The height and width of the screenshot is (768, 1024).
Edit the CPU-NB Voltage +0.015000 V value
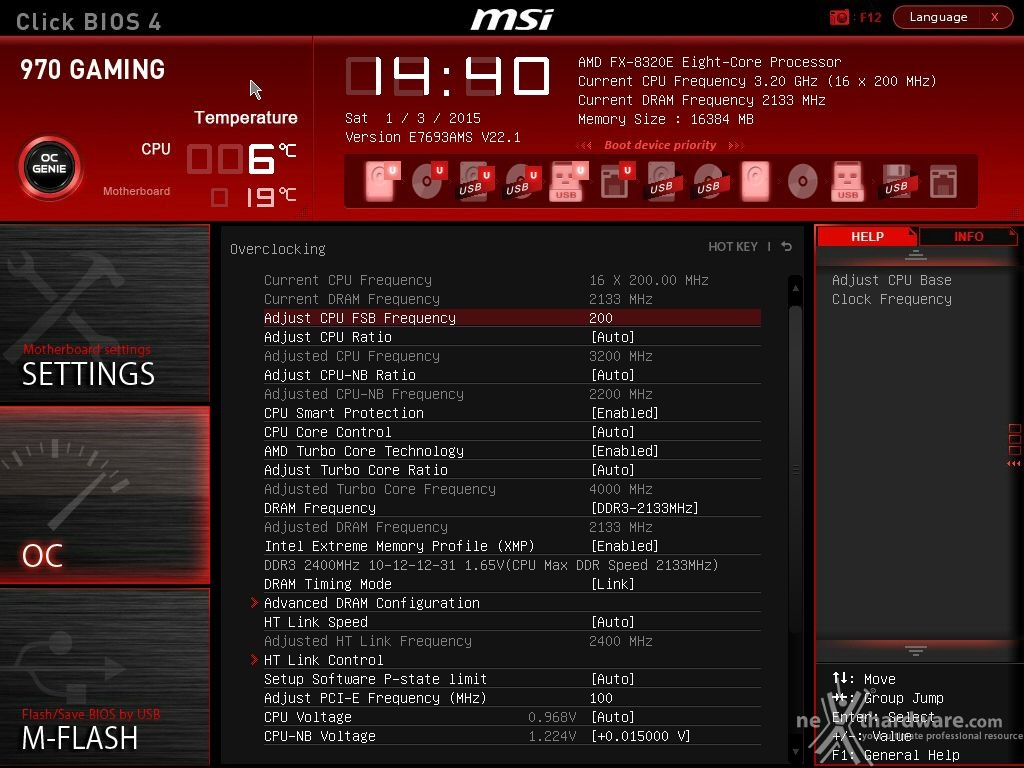click(x=641, y=736)
